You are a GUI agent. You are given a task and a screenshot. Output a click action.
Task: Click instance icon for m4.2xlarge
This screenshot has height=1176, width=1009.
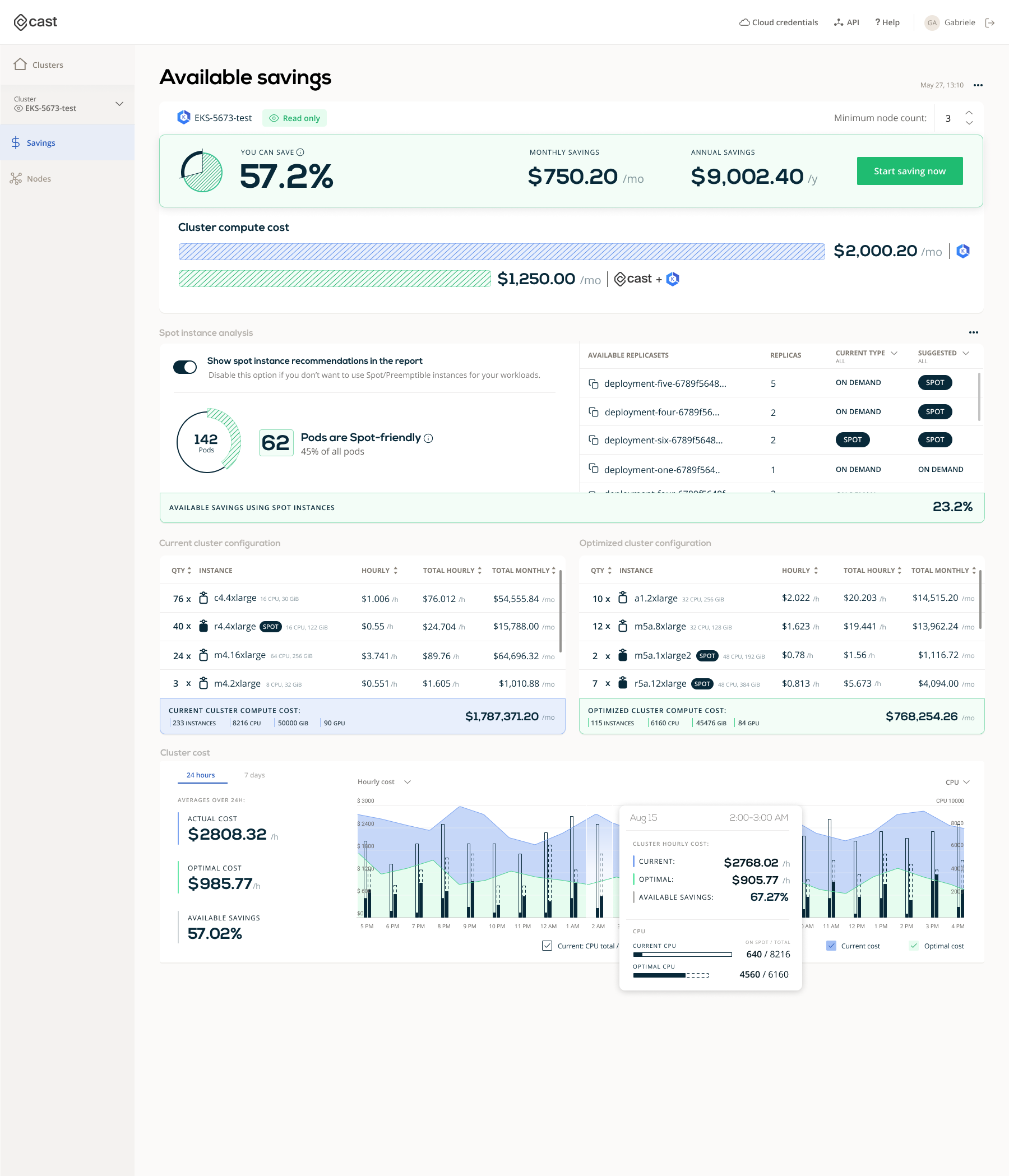pos(203,683)
